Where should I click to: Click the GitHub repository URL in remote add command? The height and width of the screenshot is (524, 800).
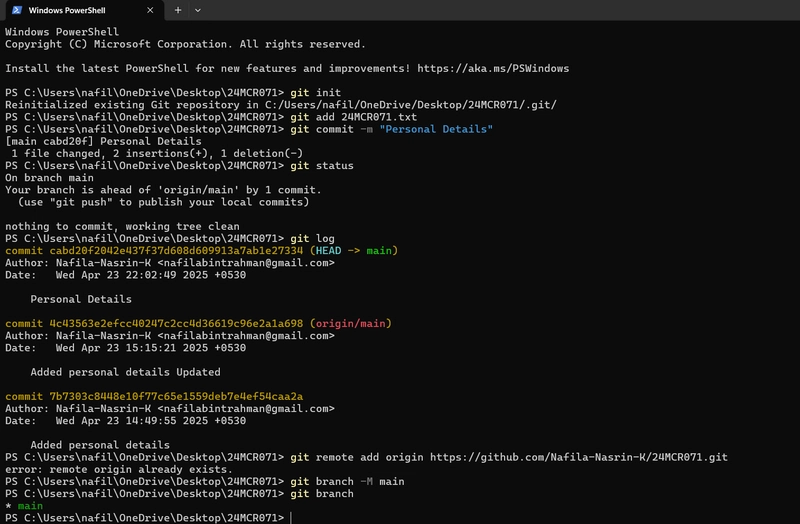579,457
